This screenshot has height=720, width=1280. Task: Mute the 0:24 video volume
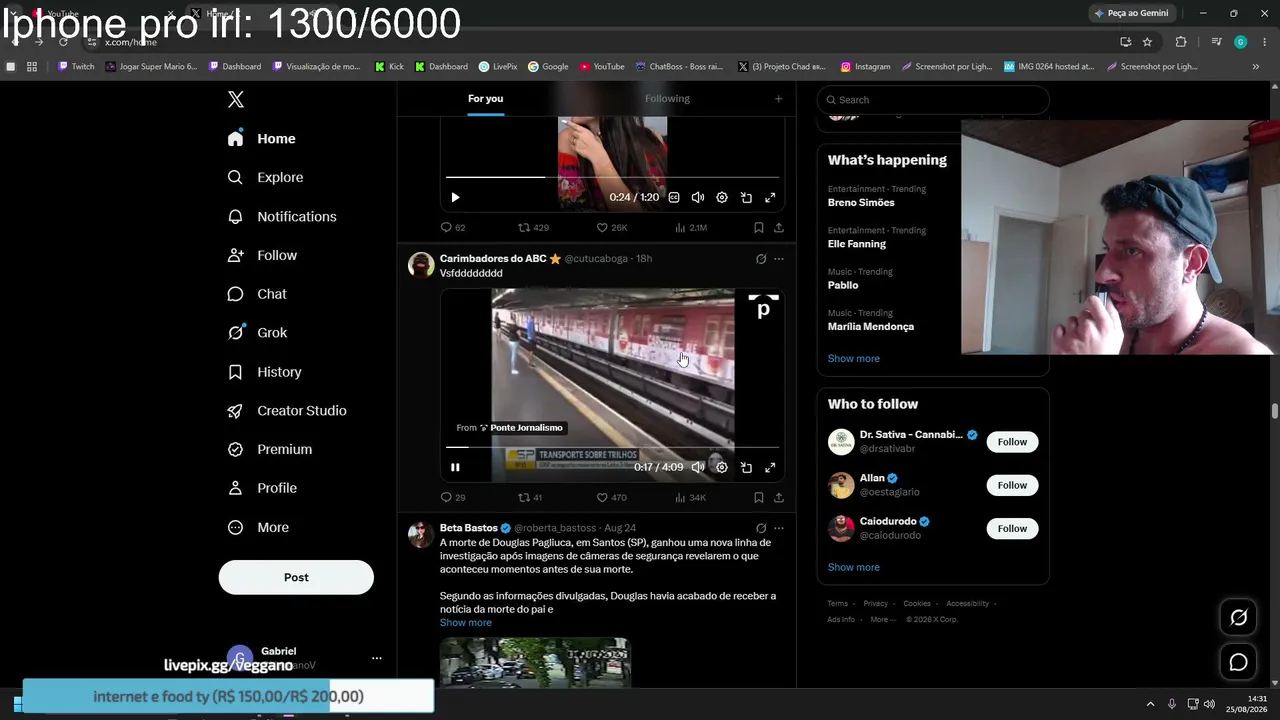(x=698, y=198)
